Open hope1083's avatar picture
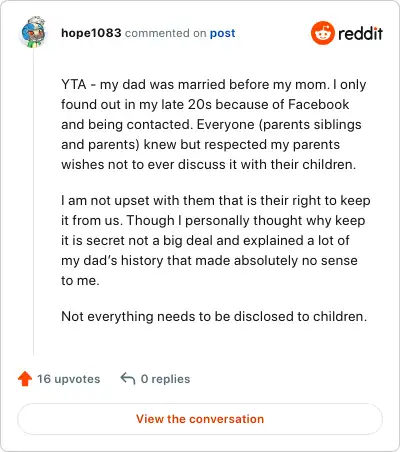 (33, 32)
